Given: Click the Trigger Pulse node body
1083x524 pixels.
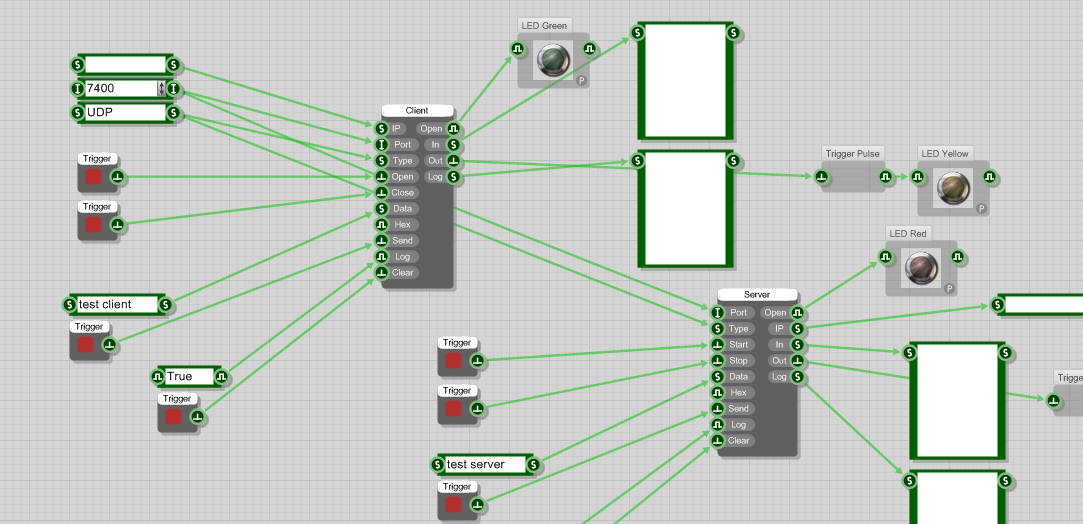Looking at the screenshot, I should pyautogui.click(x=852, y=177).
